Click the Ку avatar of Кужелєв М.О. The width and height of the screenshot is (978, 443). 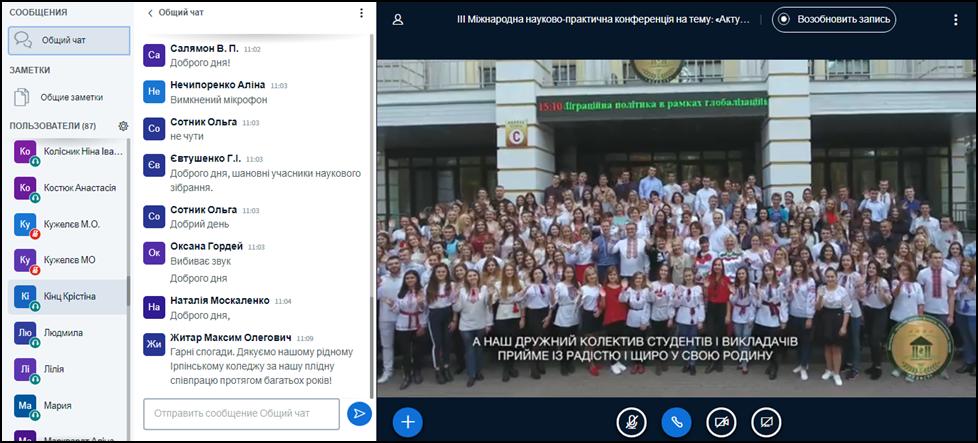coord(25,224)
